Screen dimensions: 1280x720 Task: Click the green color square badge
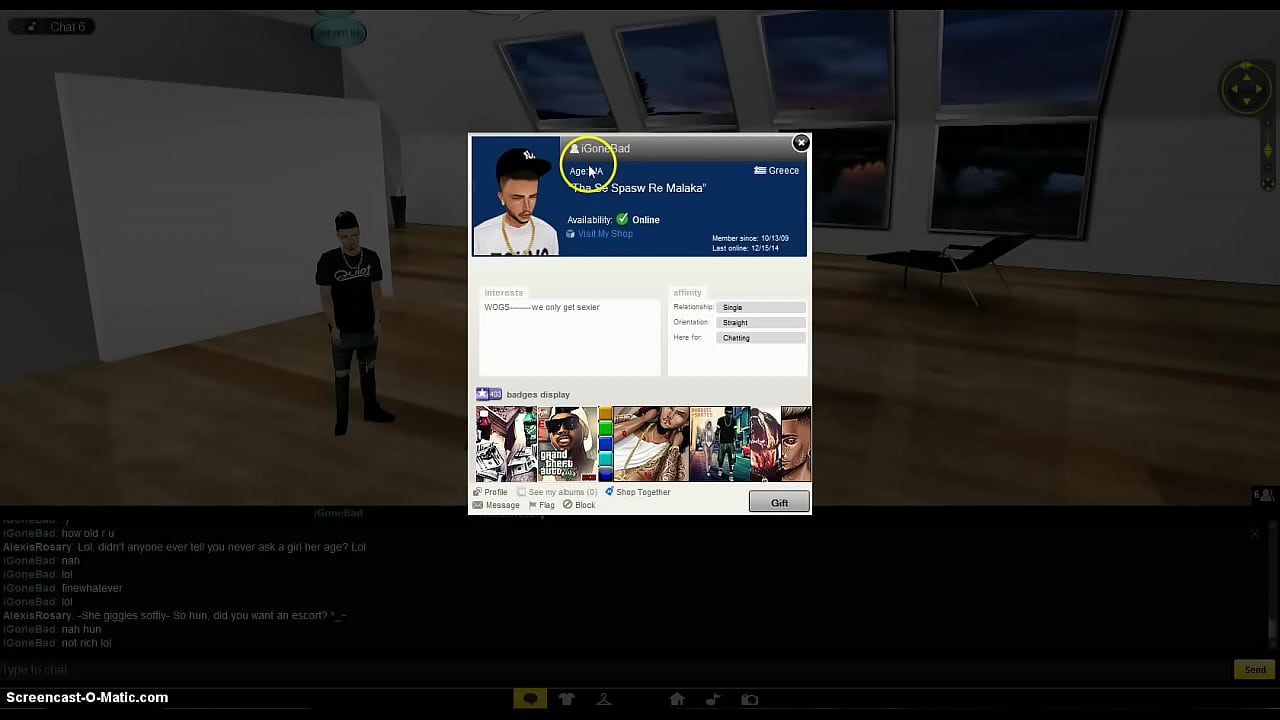(x=605, y=429)
